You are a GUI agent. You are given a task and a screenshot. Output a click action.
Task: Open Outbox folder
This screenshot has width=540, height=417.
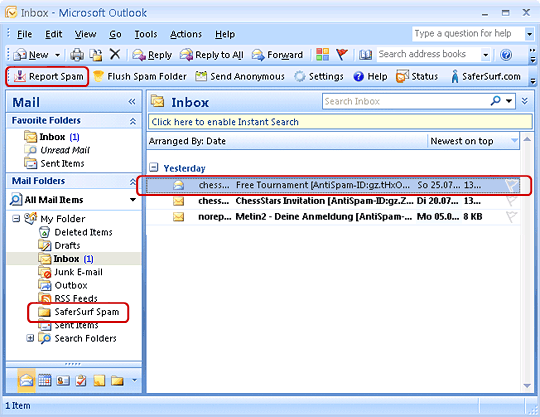coord(63,285)
